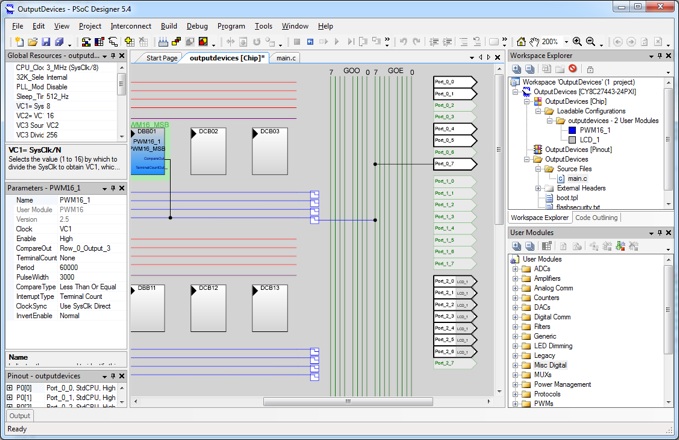Click the Open folder toolbar icon
This screenshot has height=440, width=679.
pyautogui.click(x=32, y=42)
